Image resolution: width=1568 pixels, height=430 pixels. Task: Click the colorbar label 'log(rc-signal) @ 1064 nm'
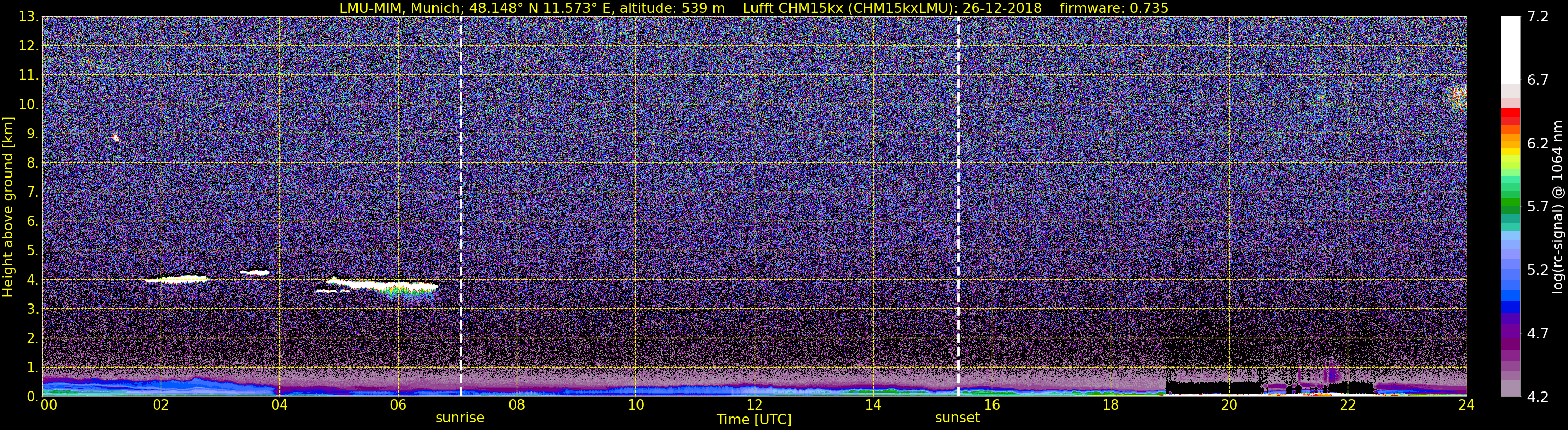tap(1557, 207)
